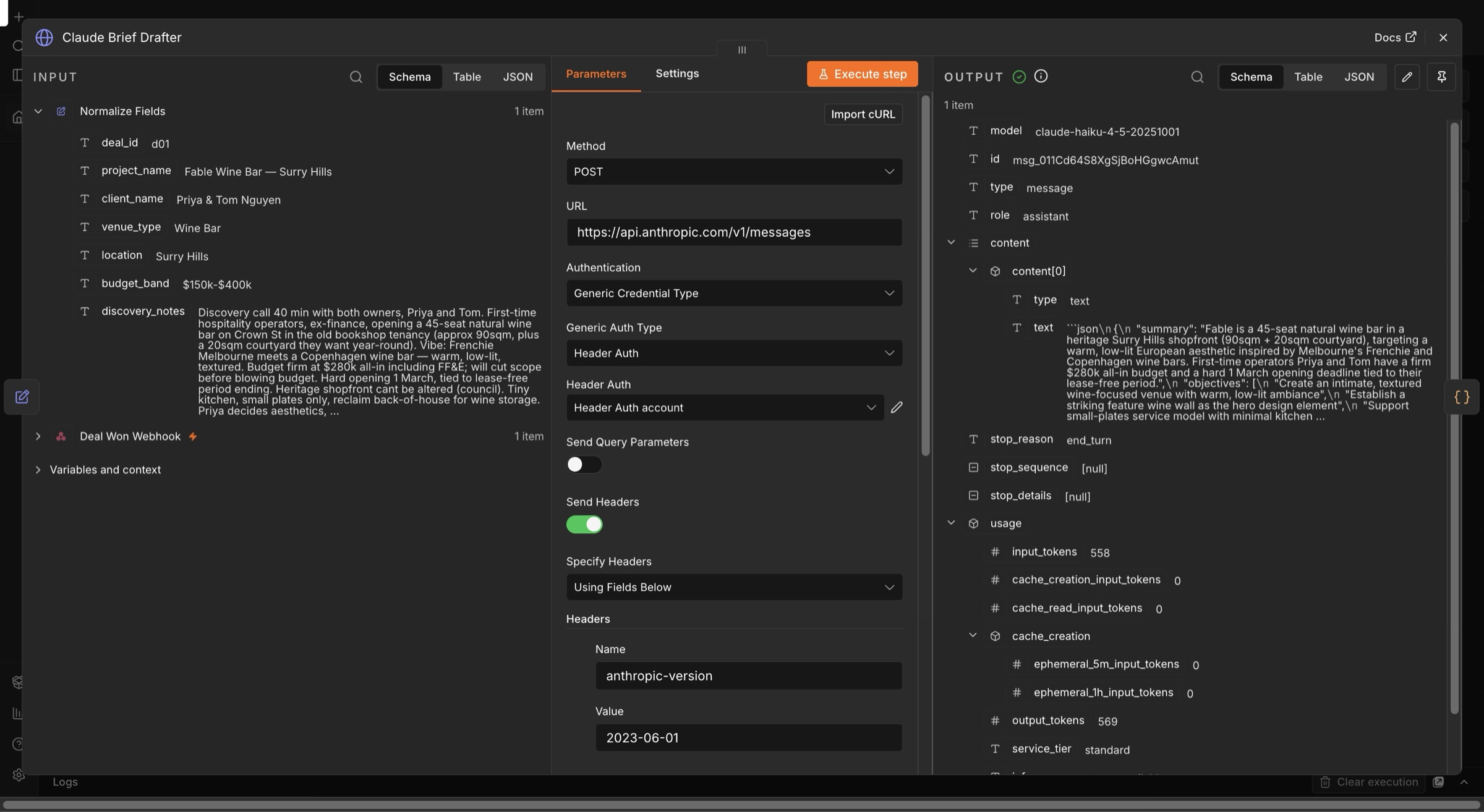Collapse the content[0] object
Screen dimensions: 1484x812
click(973, 270)
